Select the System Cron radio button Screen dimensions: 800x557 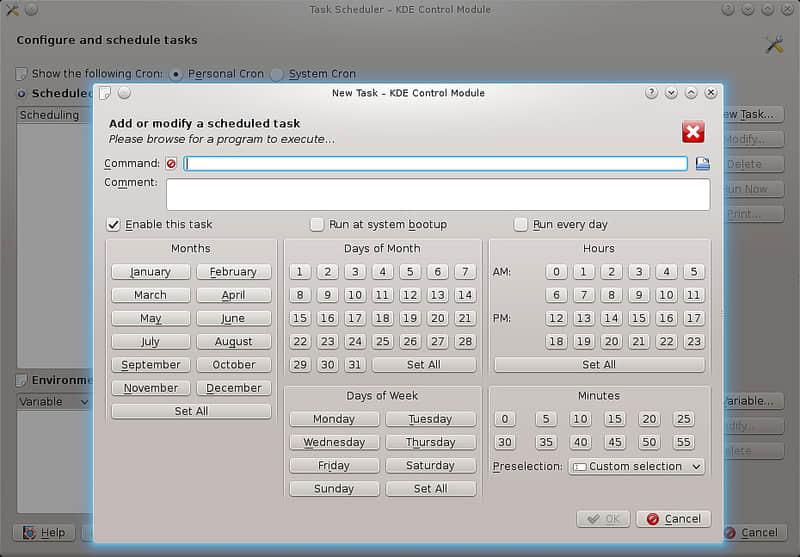277,74
